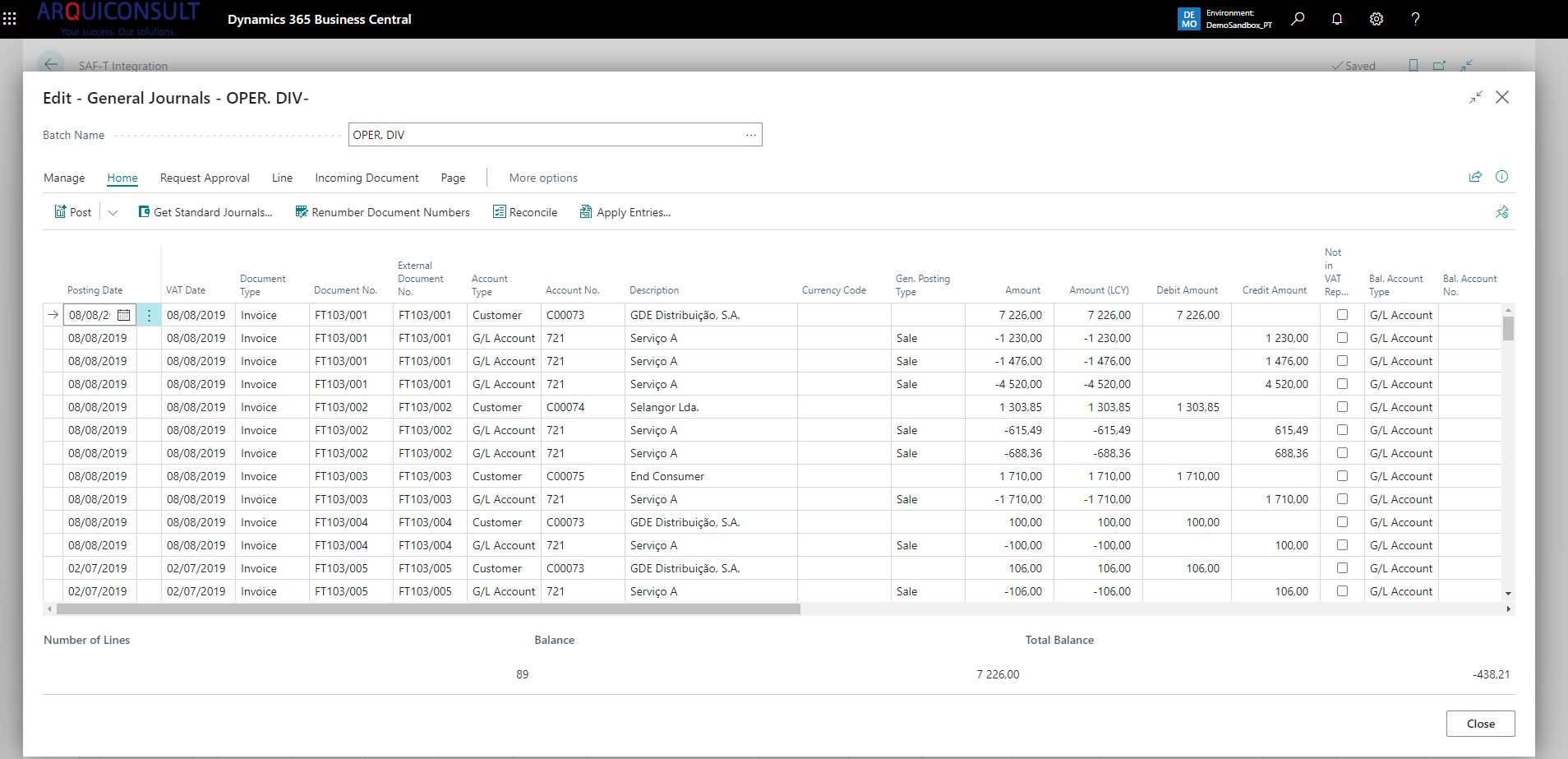Open notifications bell icon

point(1337,19)
